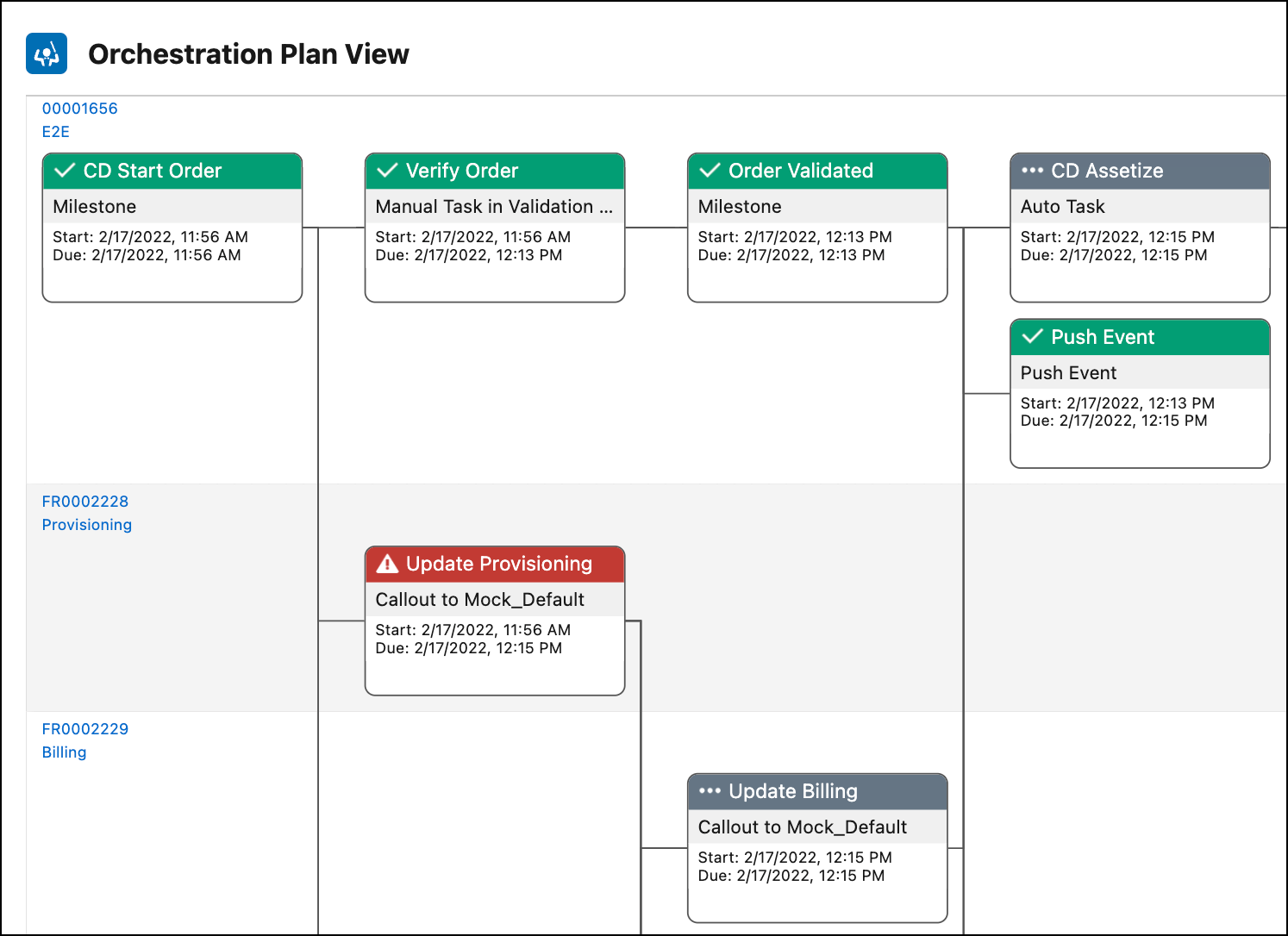Click the Orchestration Plan View app icon
This screenshot has height=936, width=1288.
[x=47, y=53]
